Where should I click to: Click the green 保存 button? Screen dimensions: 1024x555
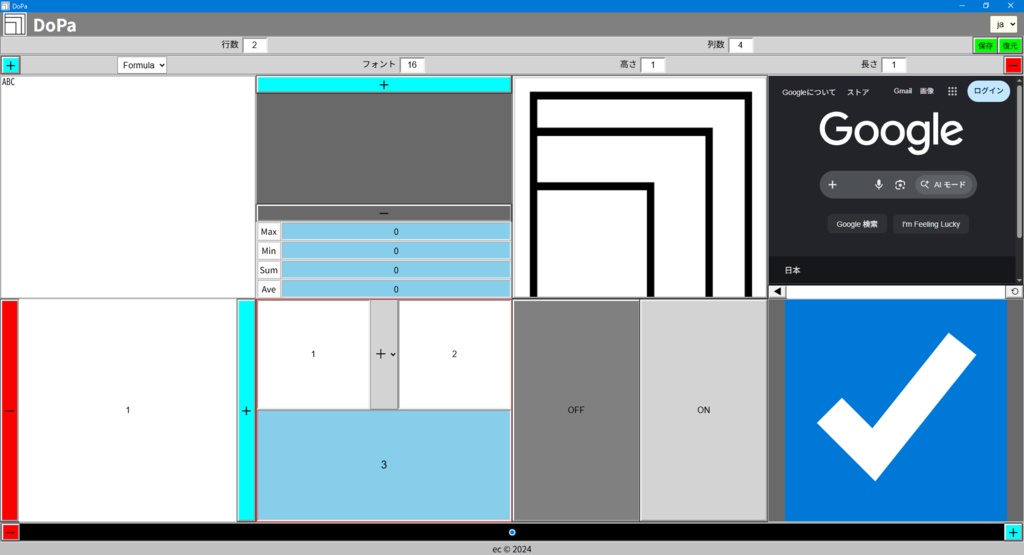985,45
